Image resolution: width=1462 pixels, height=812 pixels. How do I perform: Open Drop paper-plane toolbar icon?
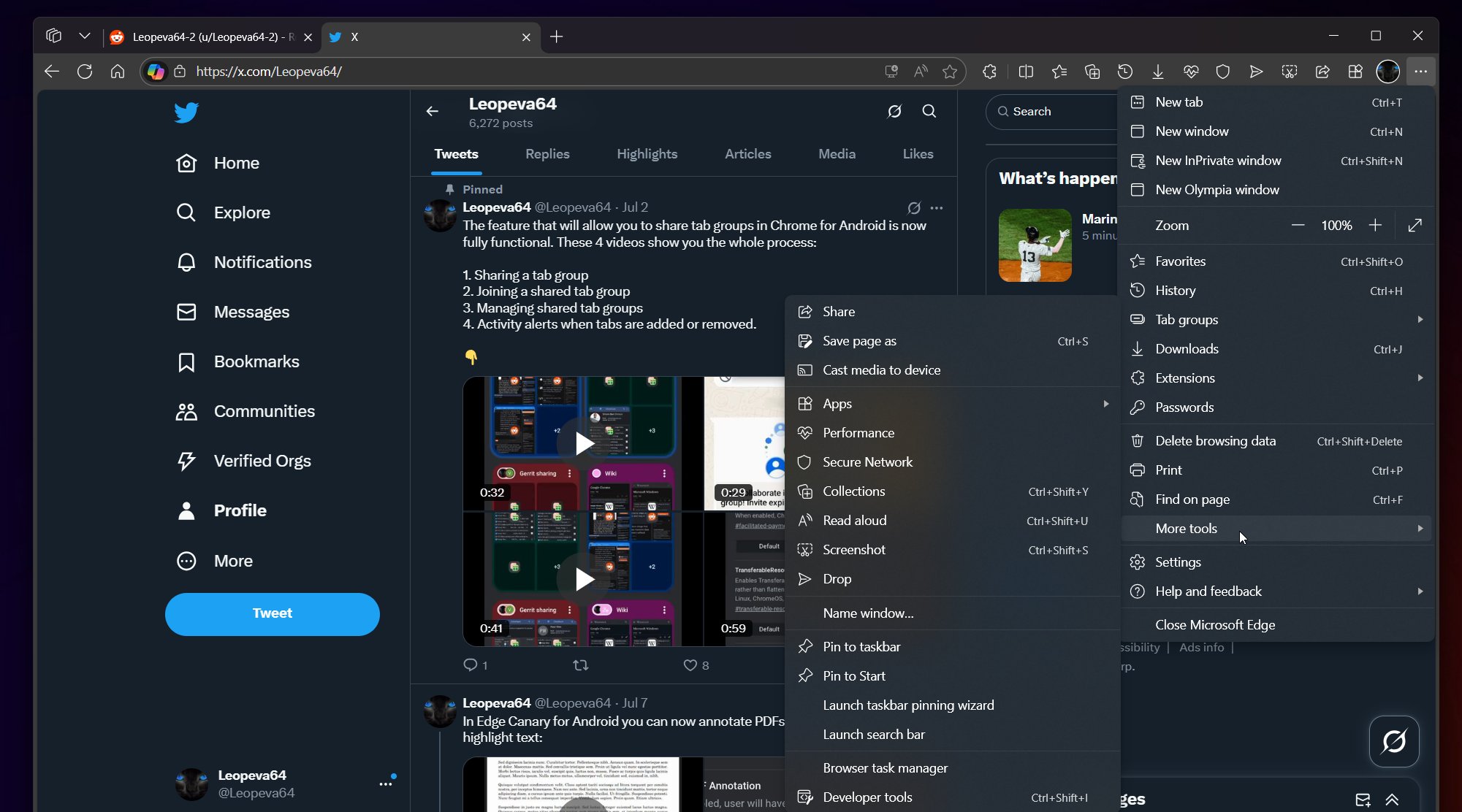pyautogui.click(x=1256, y=72)
